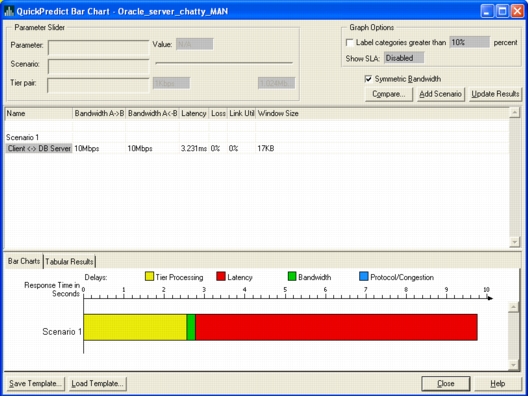Click the blue Protocol/Congestion legend swatch
The width and height of the screenshot is (530, 398).
coord(364,276)
